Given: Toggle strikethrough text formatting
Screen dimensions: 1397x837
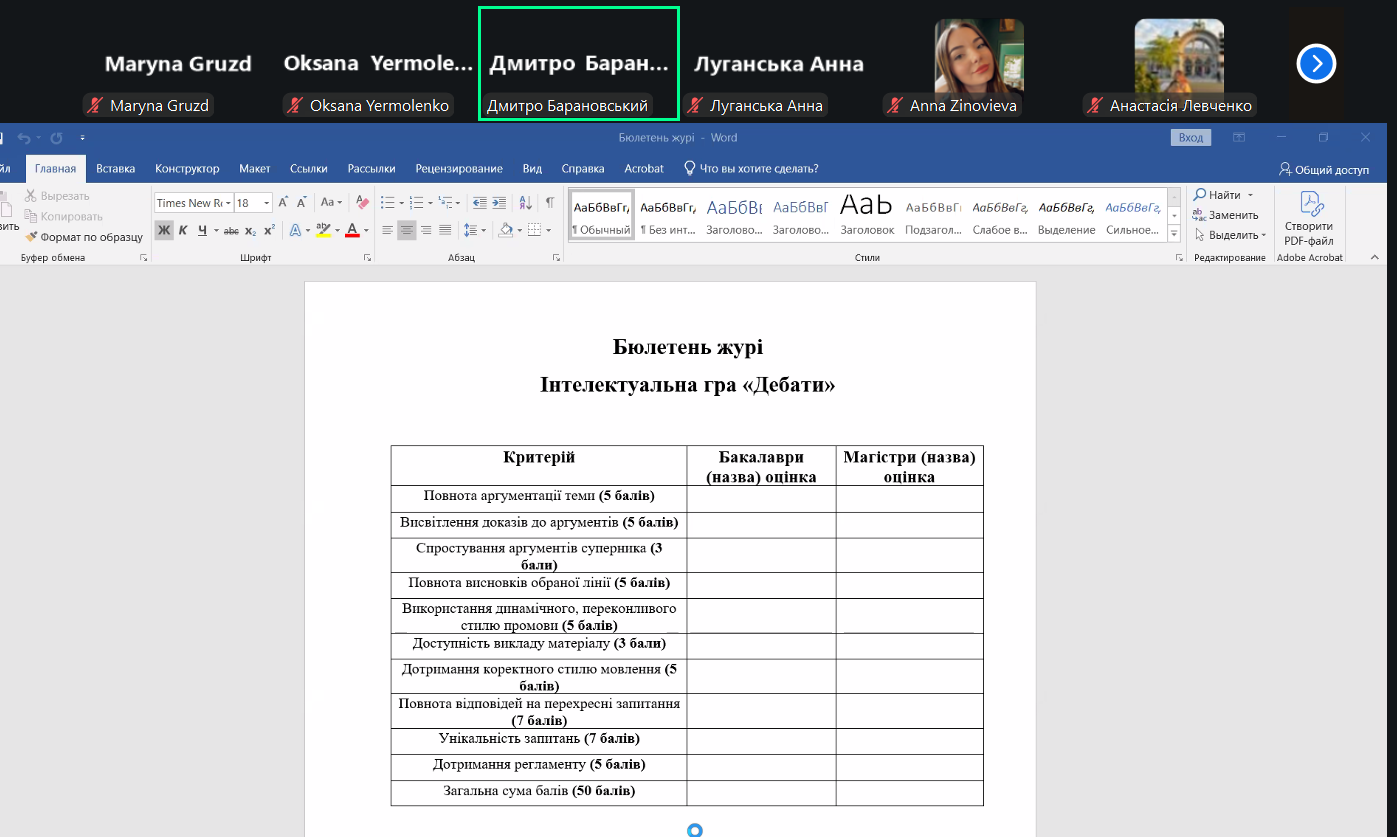Looking at the screenshot, I should [231, 230].
